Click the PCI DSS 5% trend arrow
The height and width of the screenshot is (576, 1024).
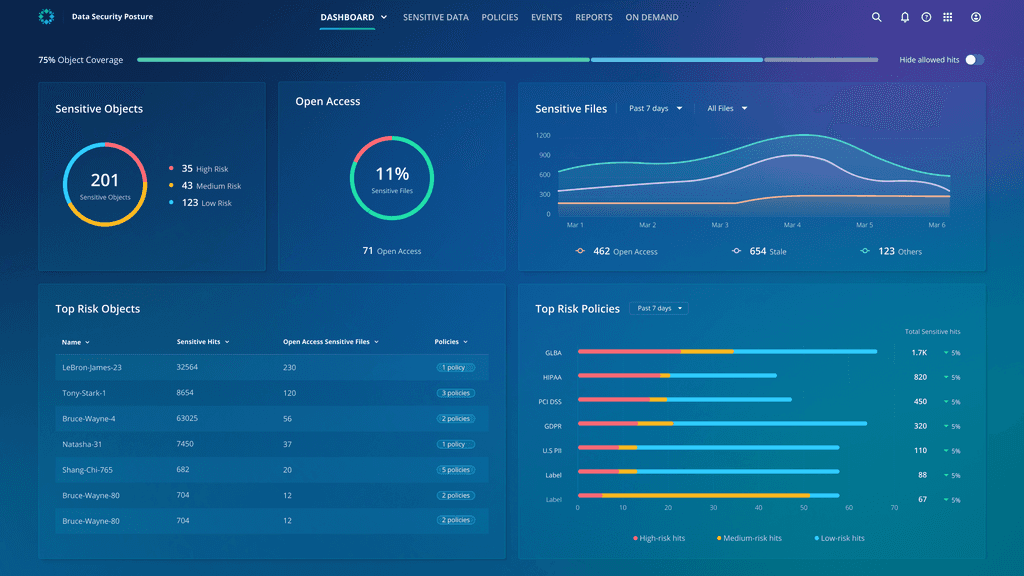click(946, 402)
